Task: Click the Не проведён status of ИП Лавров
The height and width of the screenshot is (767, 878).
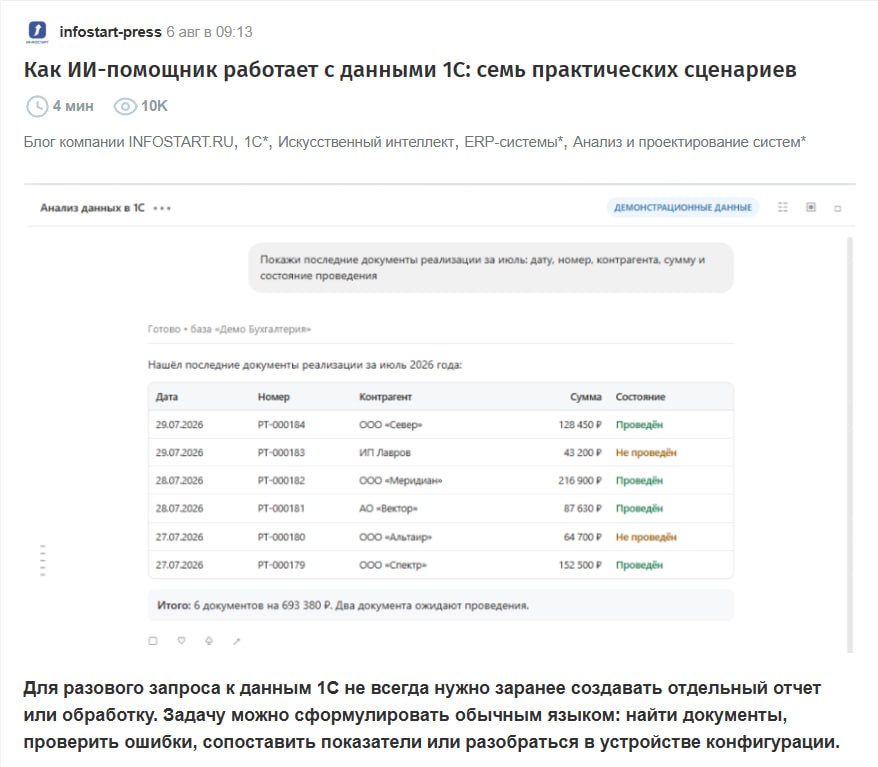Action: click(x=646, y=453)
